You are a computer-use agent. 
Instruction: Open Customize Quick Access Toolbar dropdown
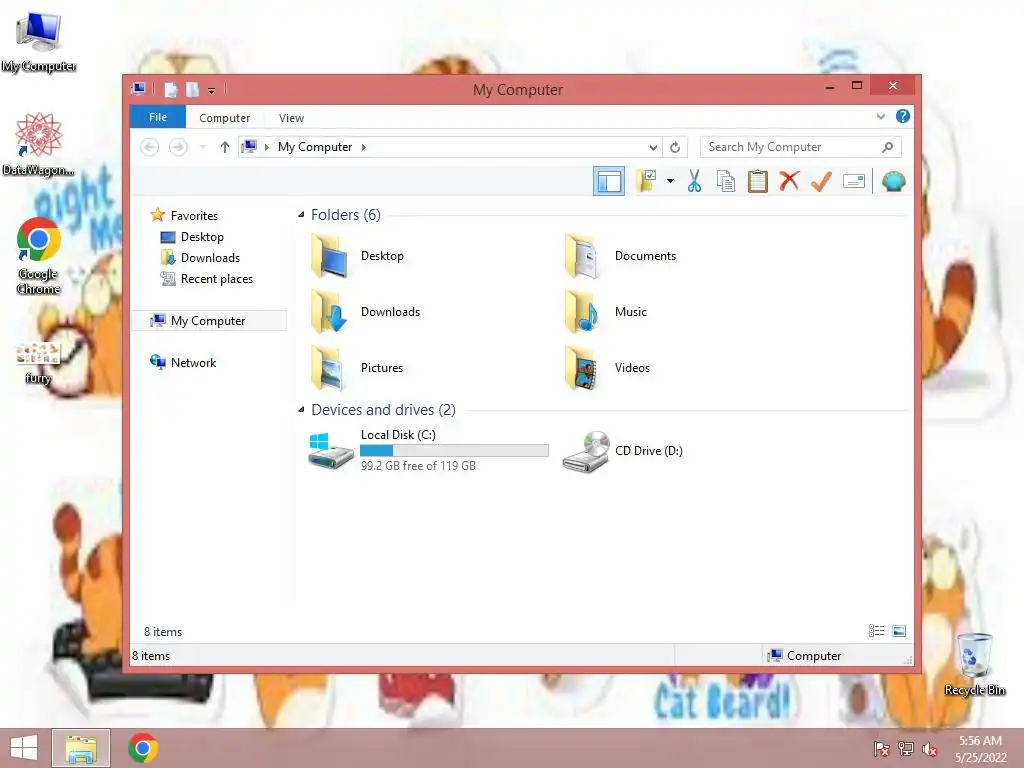tap(212, 90)
